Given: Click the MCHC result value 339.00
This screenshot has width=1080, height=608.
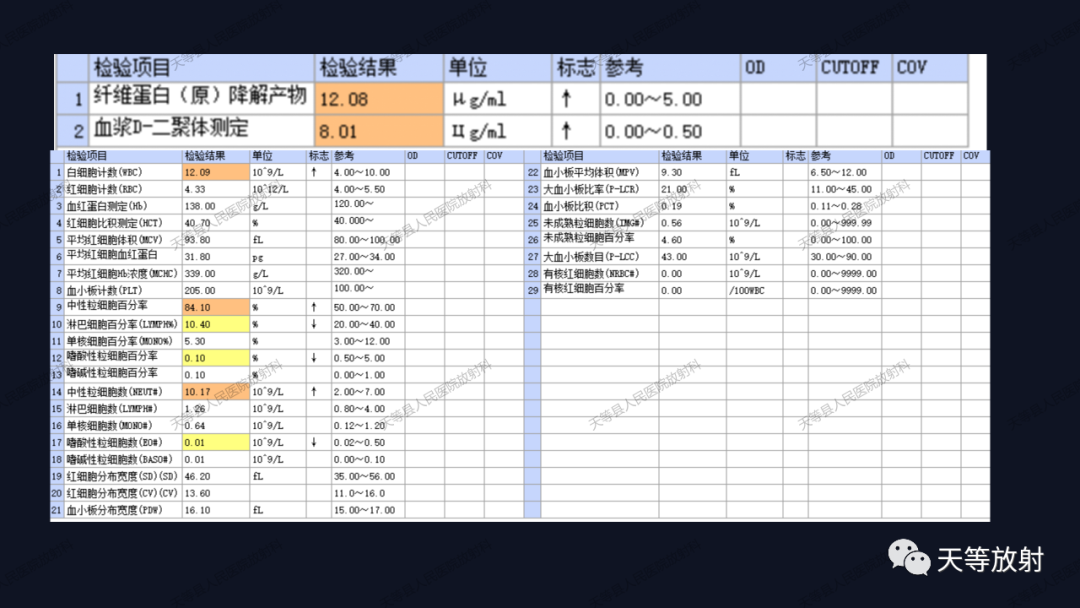Looking at the screenshot, I should [x=200, y=273].
